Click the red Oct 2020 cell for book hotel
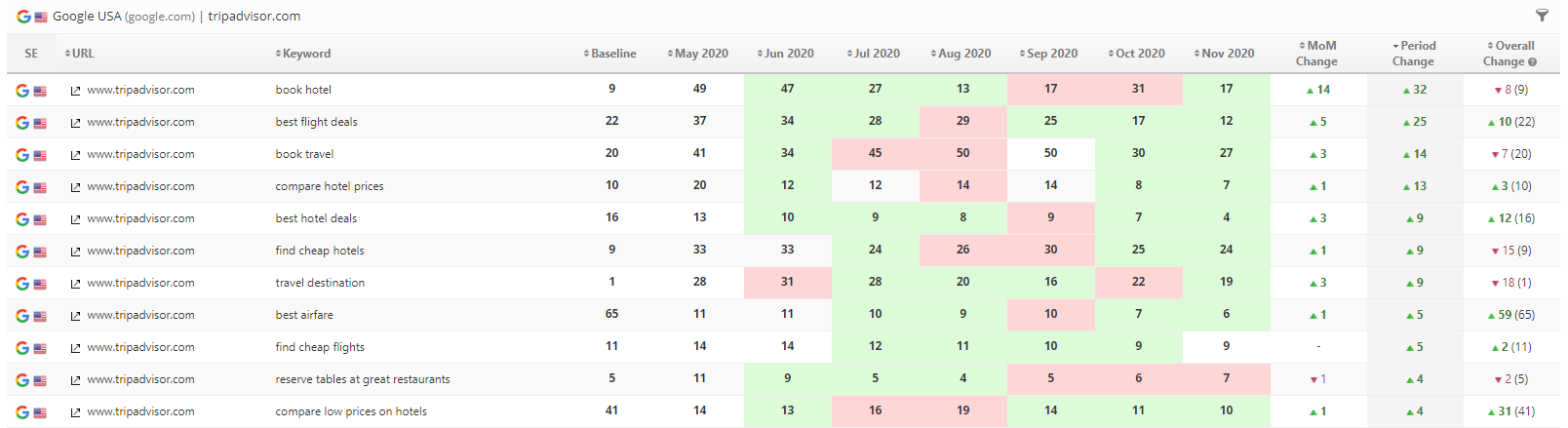1568x428 pixels. coord(1138,89)
